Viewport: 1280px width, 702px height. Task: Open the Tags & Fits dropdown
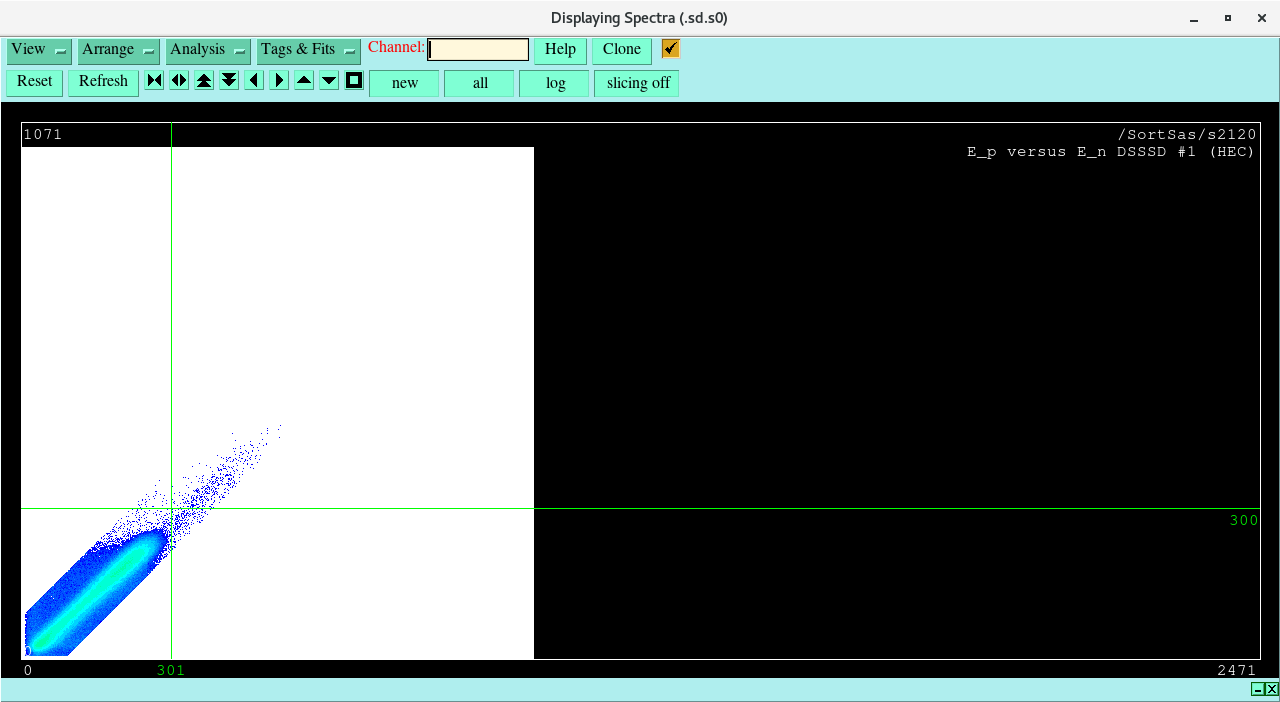[x=308, y=50]
